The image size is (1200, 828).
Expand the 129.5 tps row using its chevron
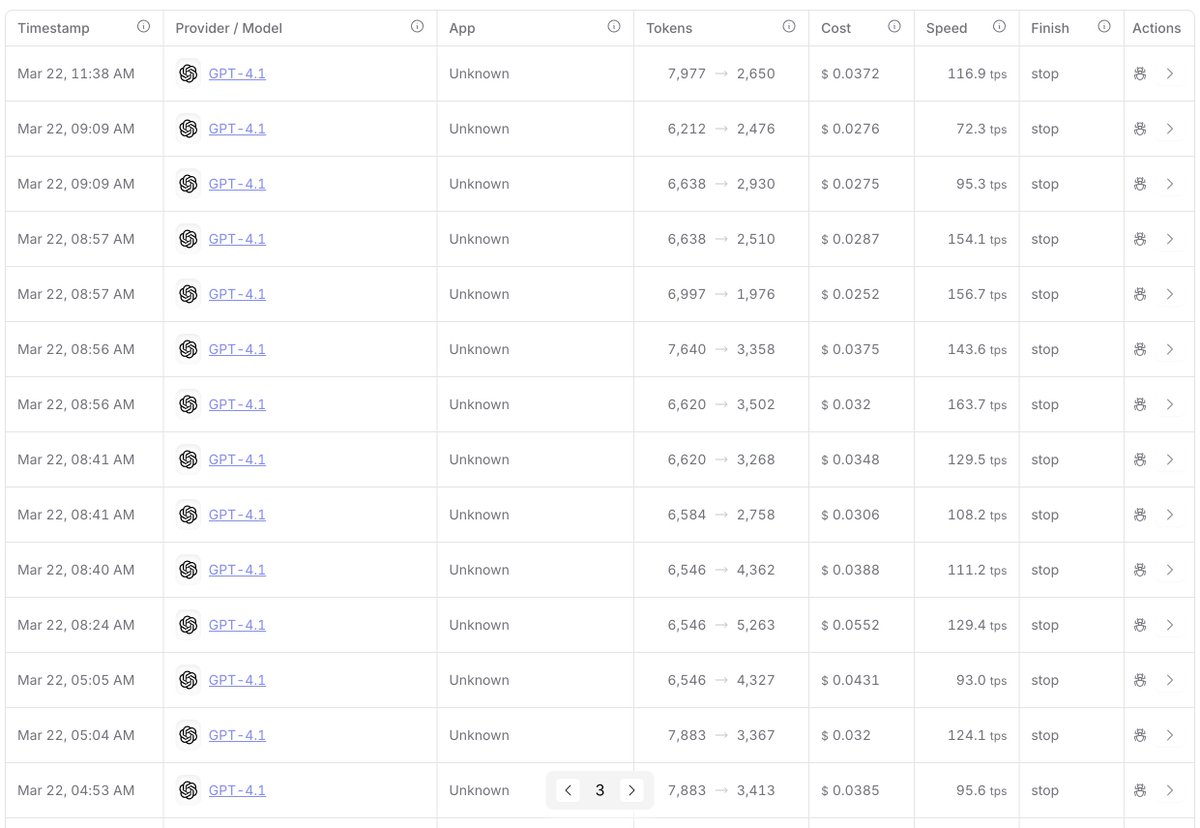point(1170,459)
